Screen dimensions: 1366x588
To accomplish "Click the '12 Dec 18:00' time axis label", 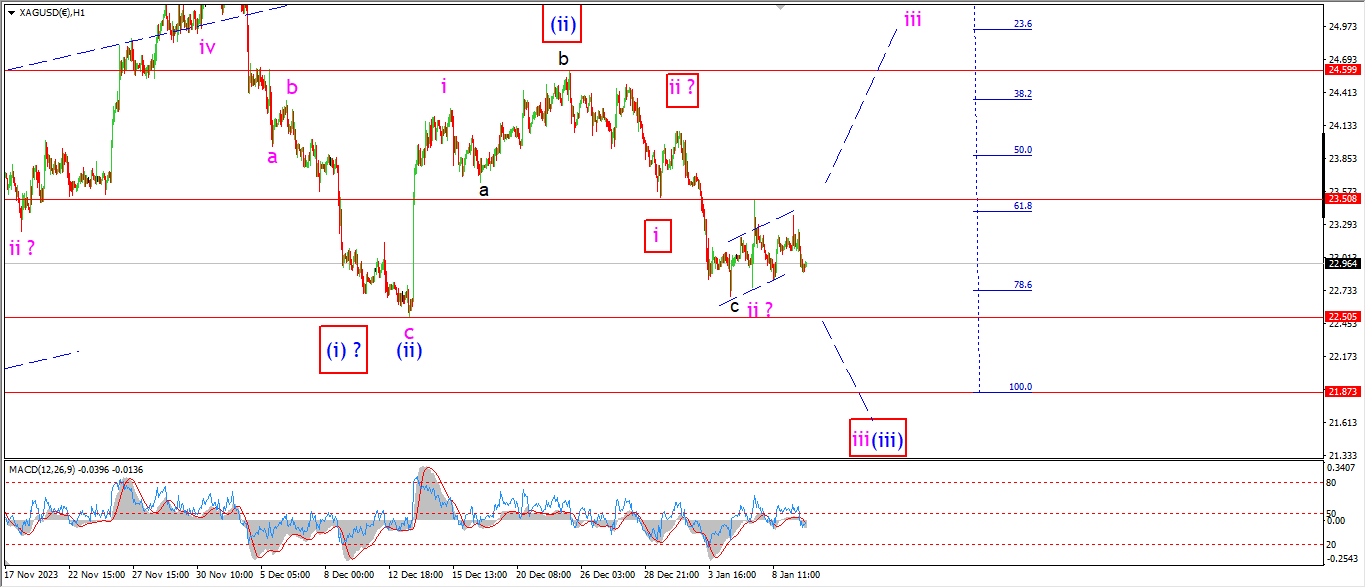I will click(415, 575).
